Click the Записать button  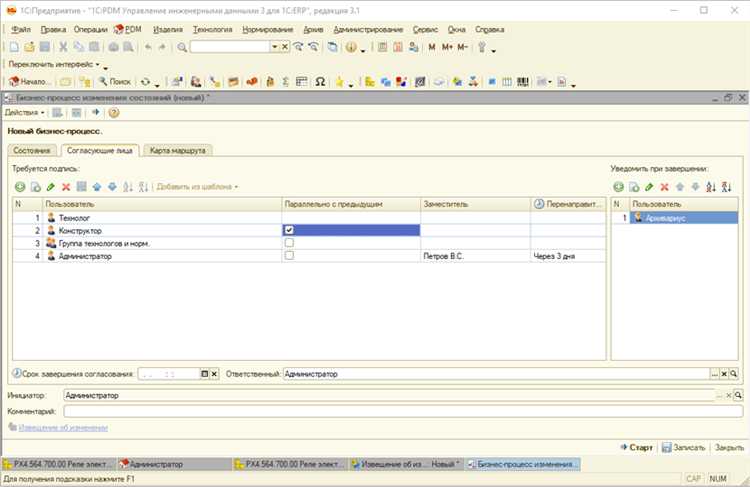tap(684, 447)
